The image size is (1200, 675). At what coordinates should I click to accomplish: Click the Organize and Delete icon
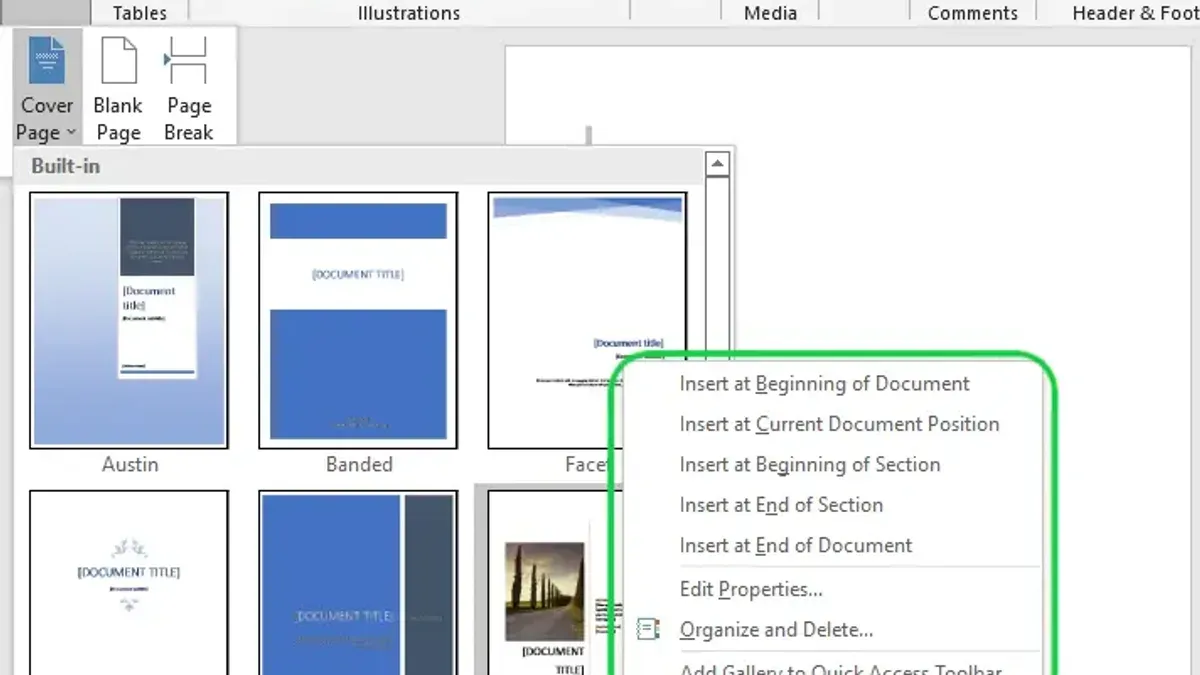coord(648,629)
